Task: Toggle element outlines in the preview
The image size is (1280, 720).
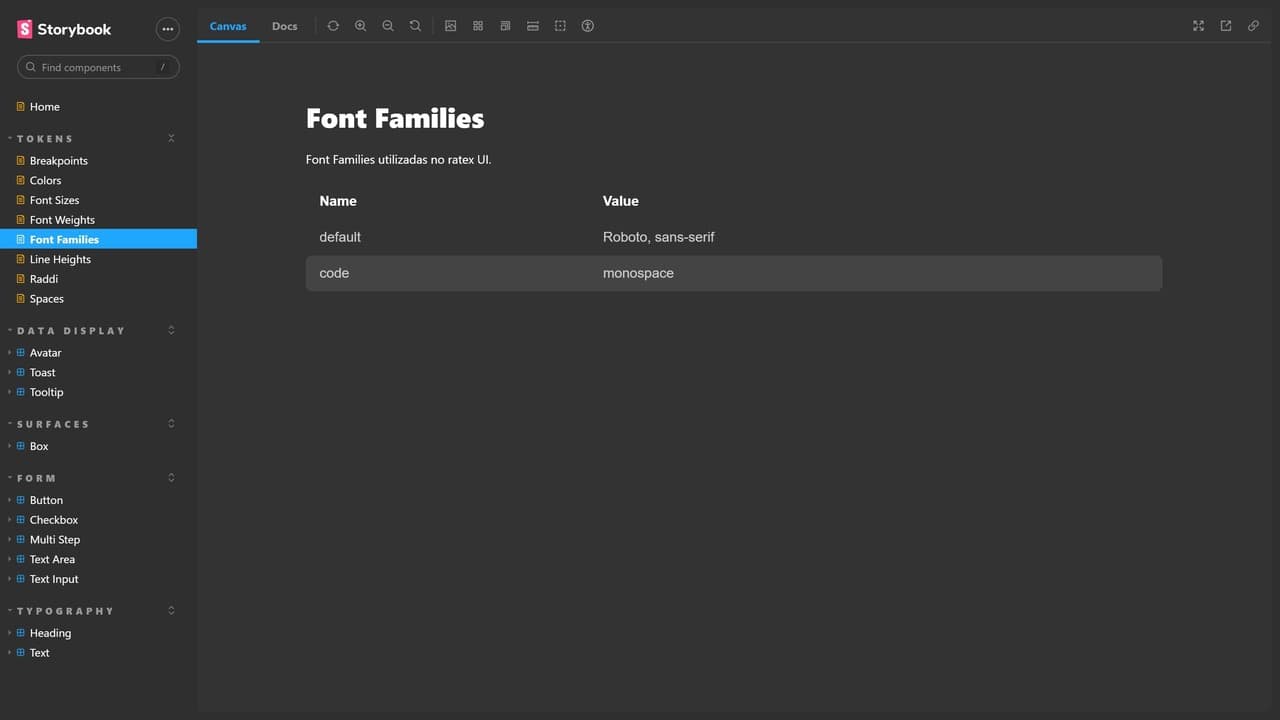Action: click(560, 26)
